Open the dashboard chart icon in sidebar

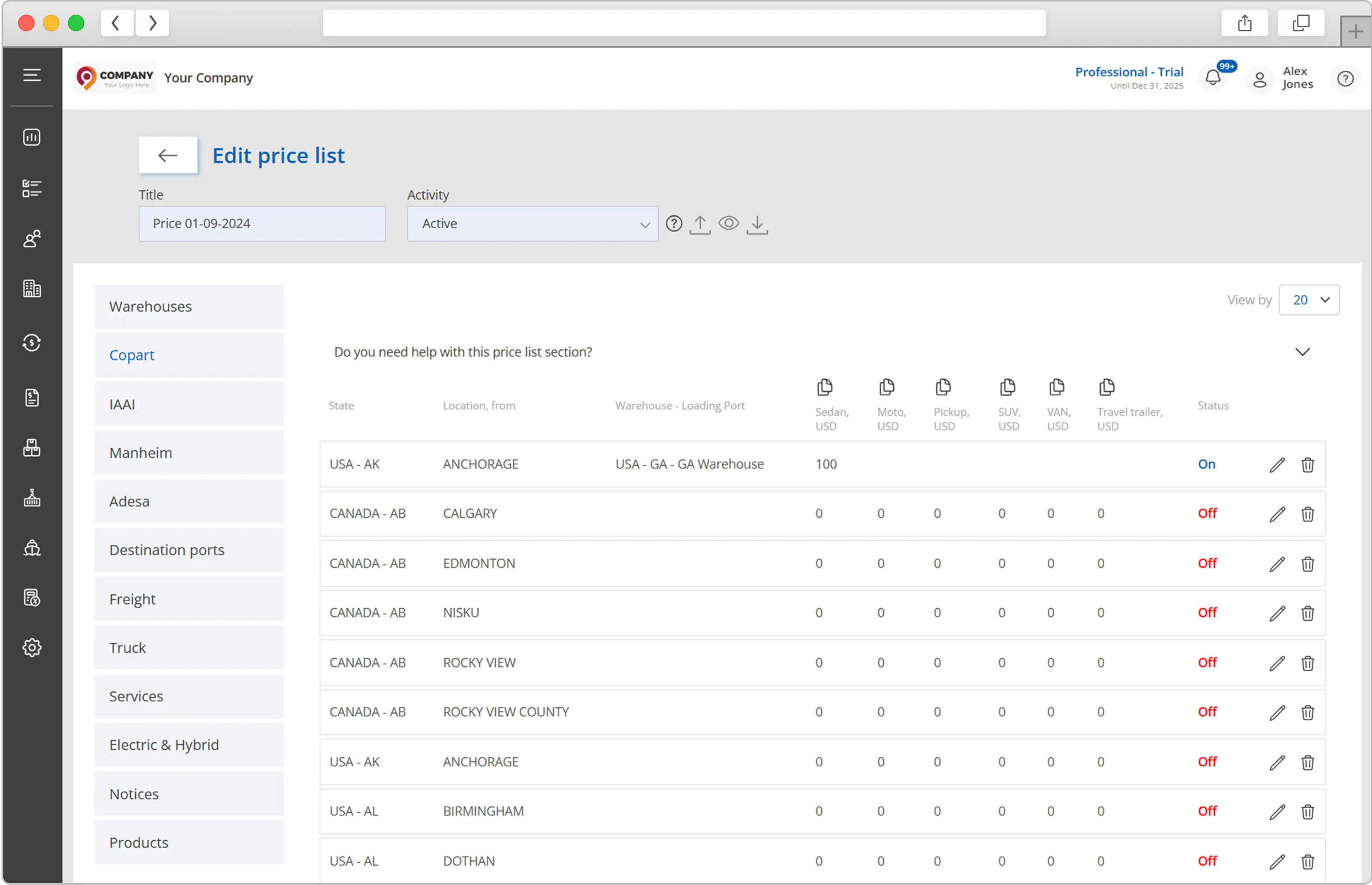(31, 137)
